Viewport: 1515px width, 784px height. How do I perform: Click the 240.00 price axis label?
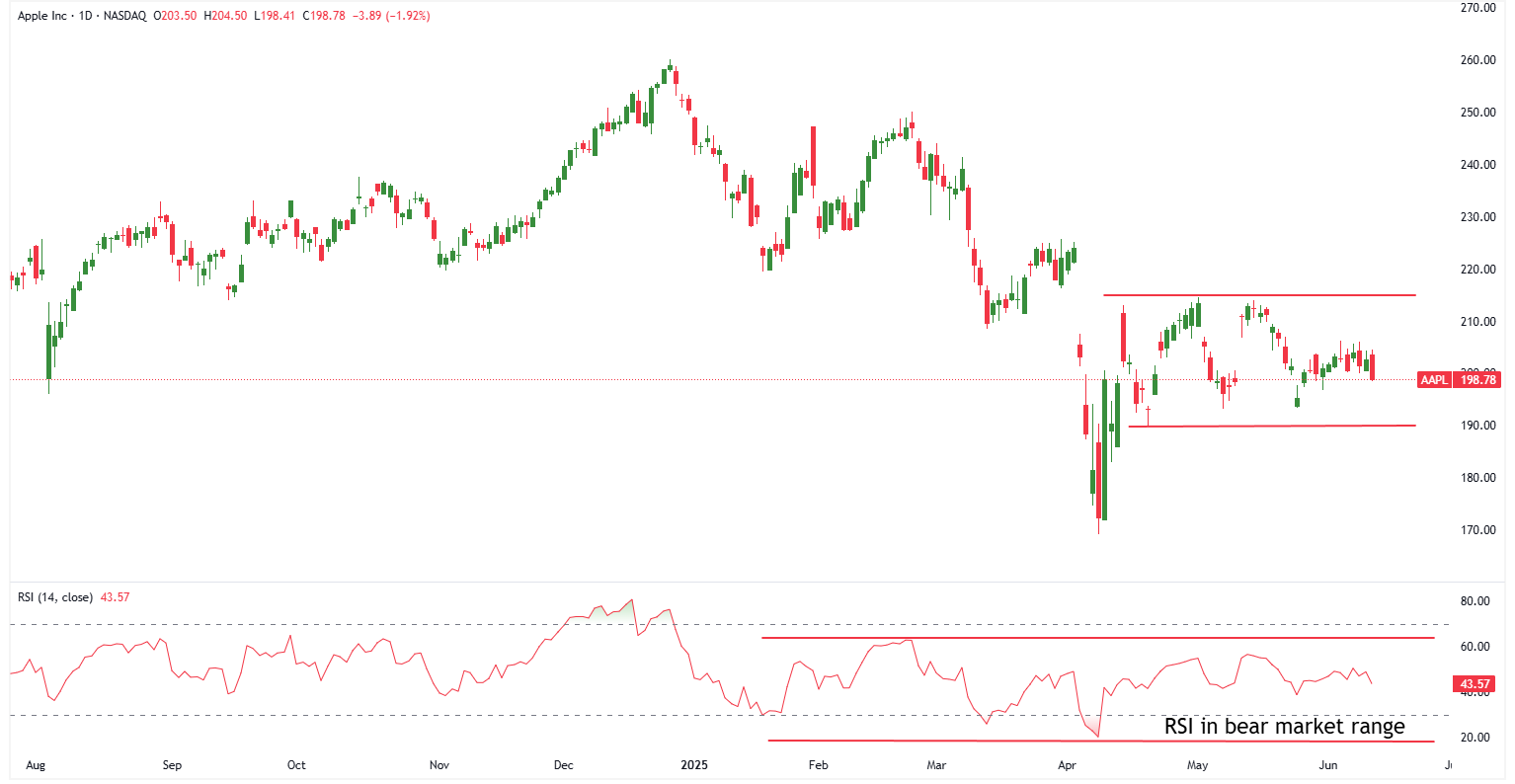[1478, 165]
